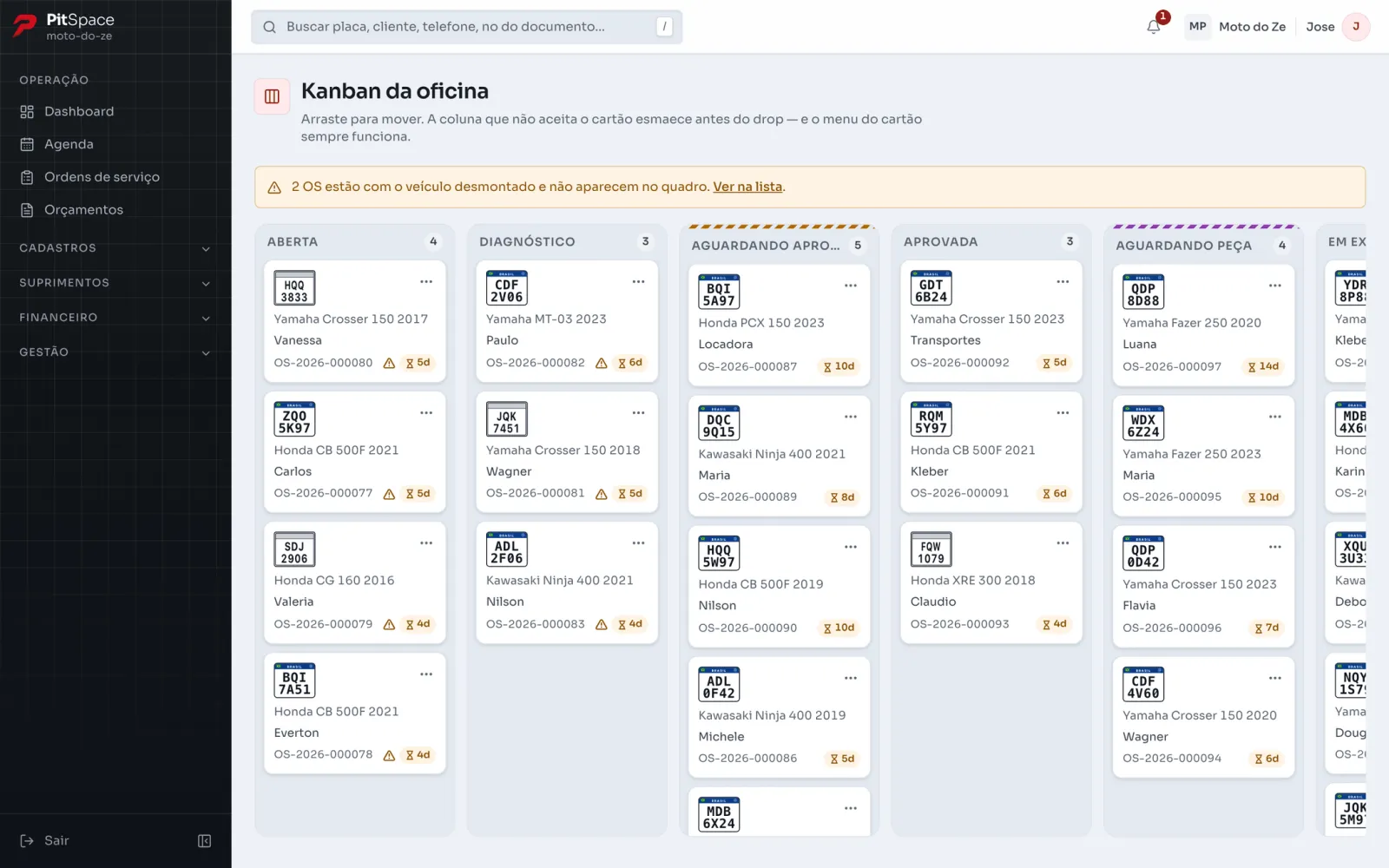
Task: Open card menu for plate SDJ 2906
Action: point(426,543)
